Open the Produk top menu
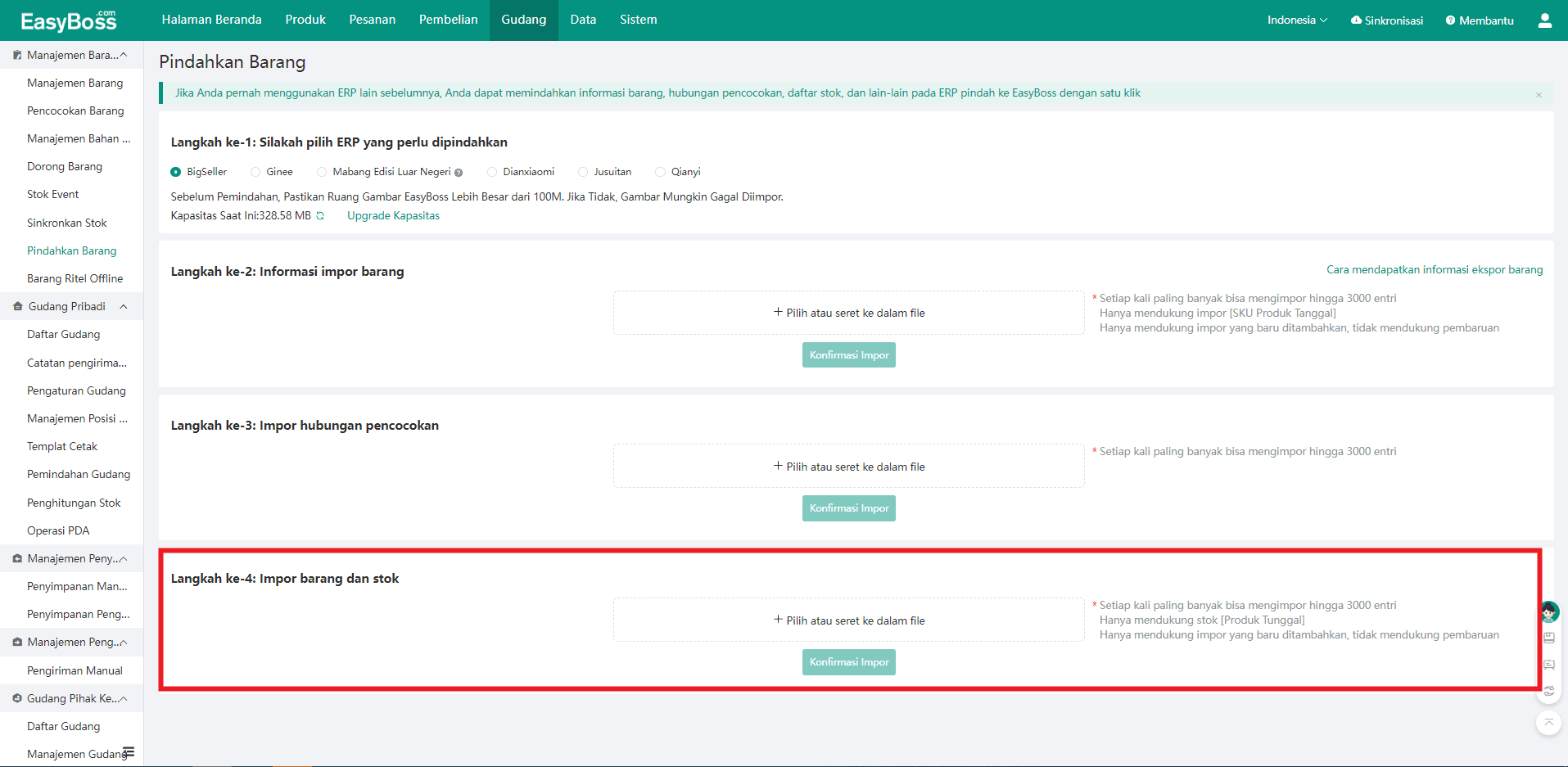 point(305,20)
